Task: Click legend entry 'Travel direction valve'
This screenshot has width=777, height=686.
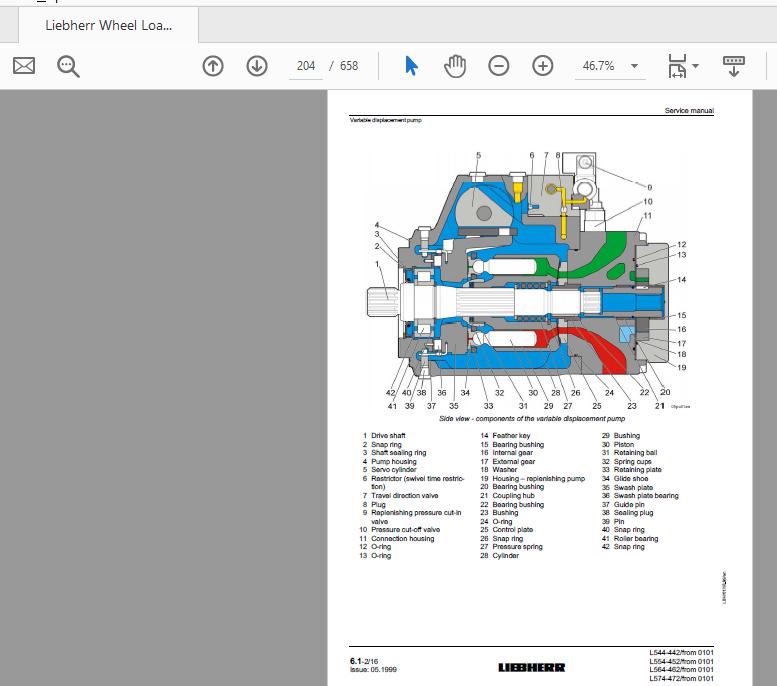Action: click(404, 496)
